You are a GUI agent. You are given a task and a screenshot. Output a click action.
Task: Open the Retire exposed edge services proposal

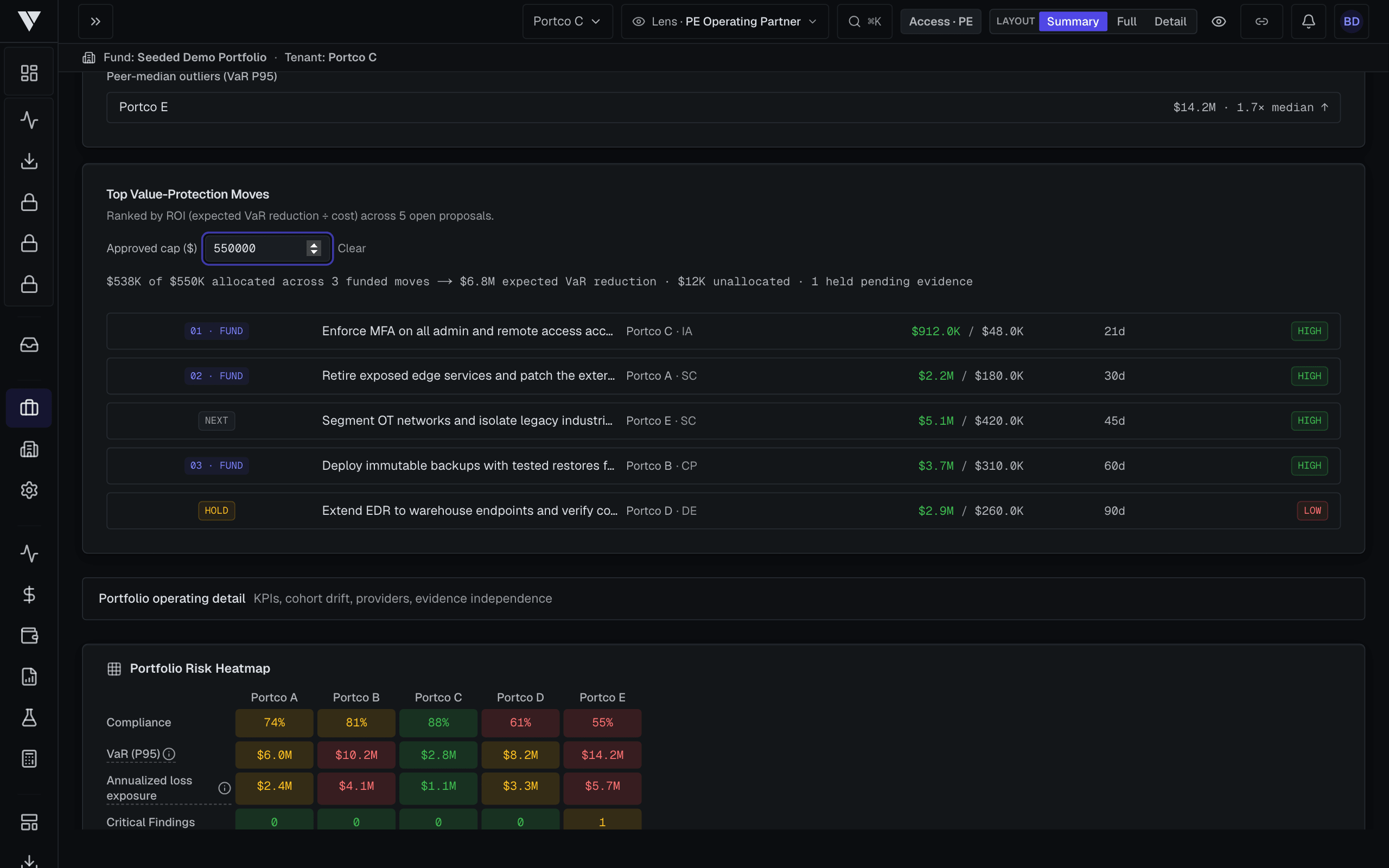tap(723, 376)
